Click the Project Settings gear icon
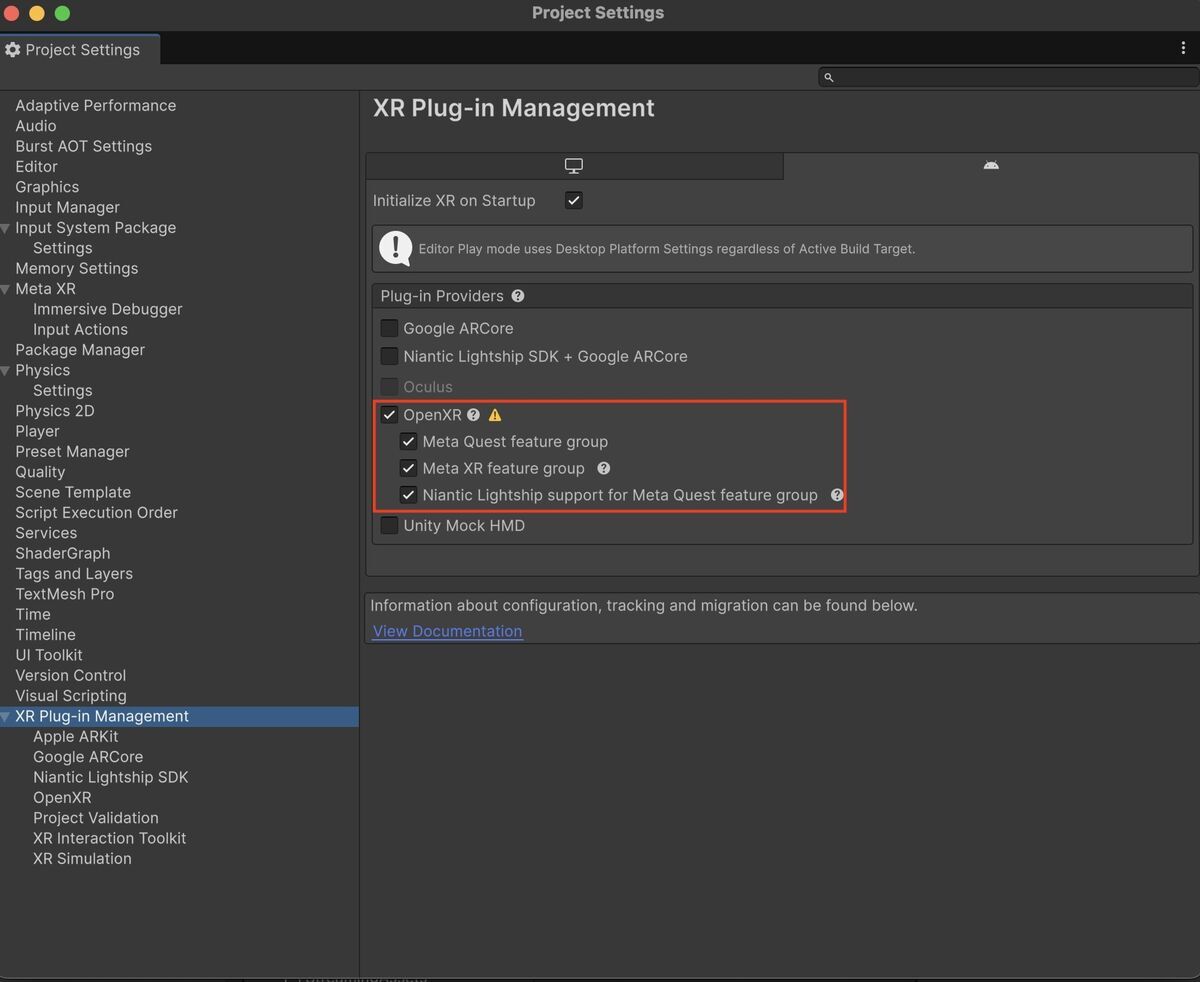 [13, 49]
